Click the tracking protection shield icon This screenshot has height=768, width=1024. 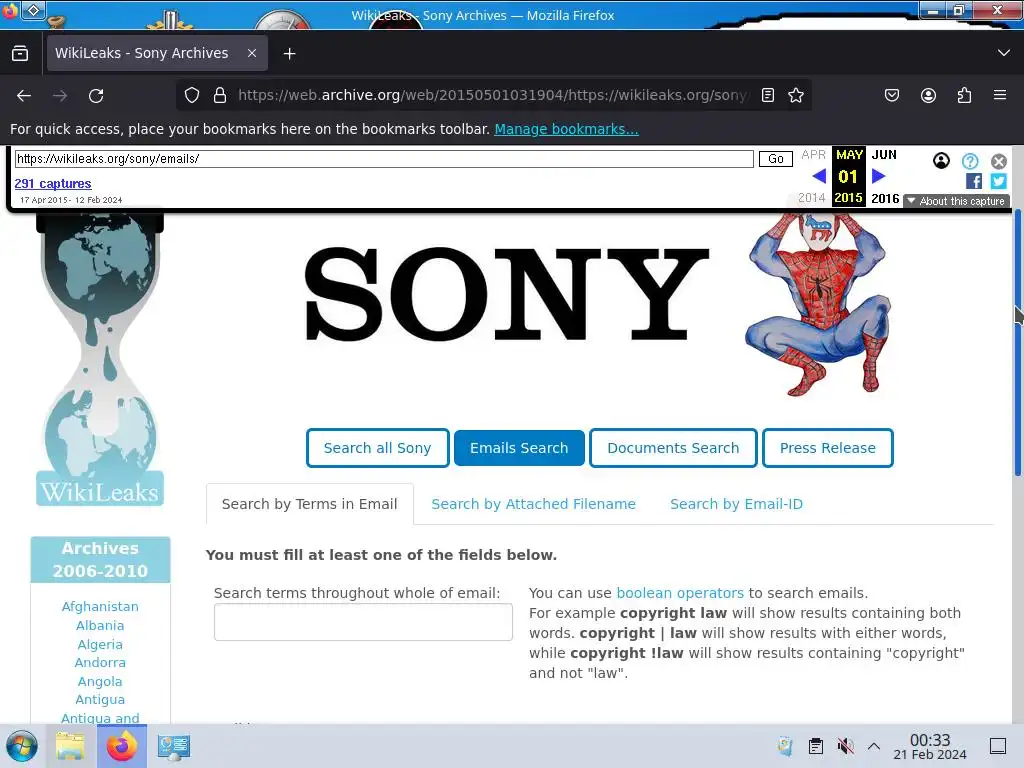point(191,95)
